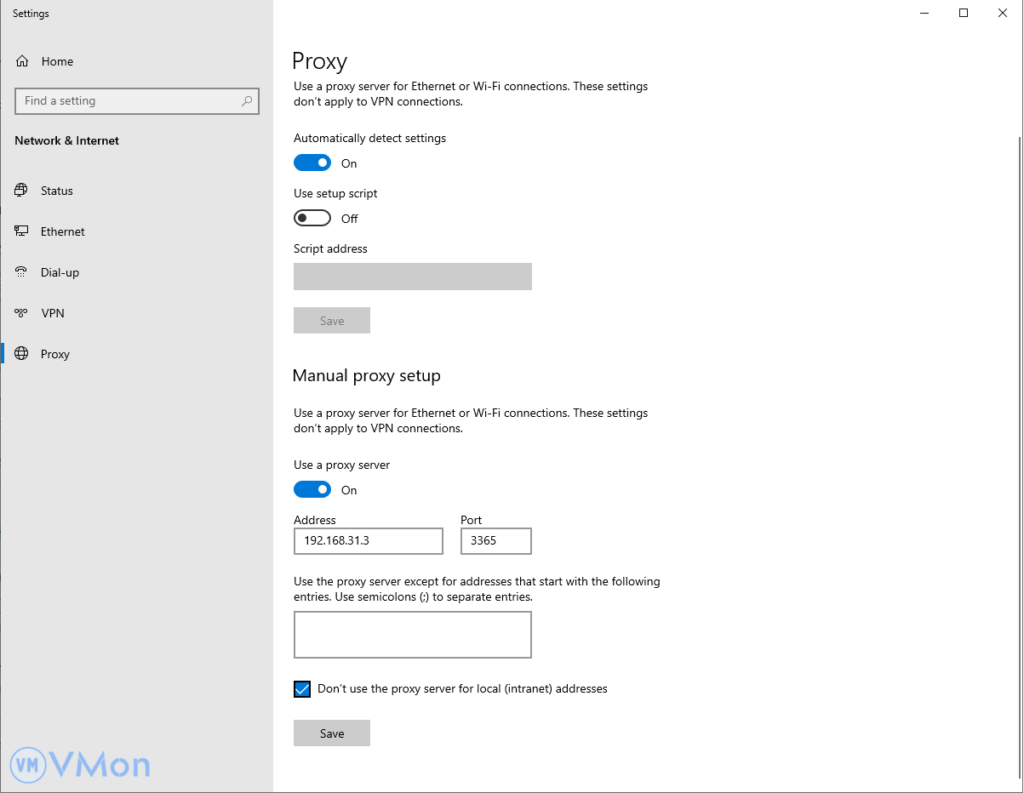The image size is (1024, 793).
Task: Uncheck don't use proxy for local addresses
Action: point(302,689)
